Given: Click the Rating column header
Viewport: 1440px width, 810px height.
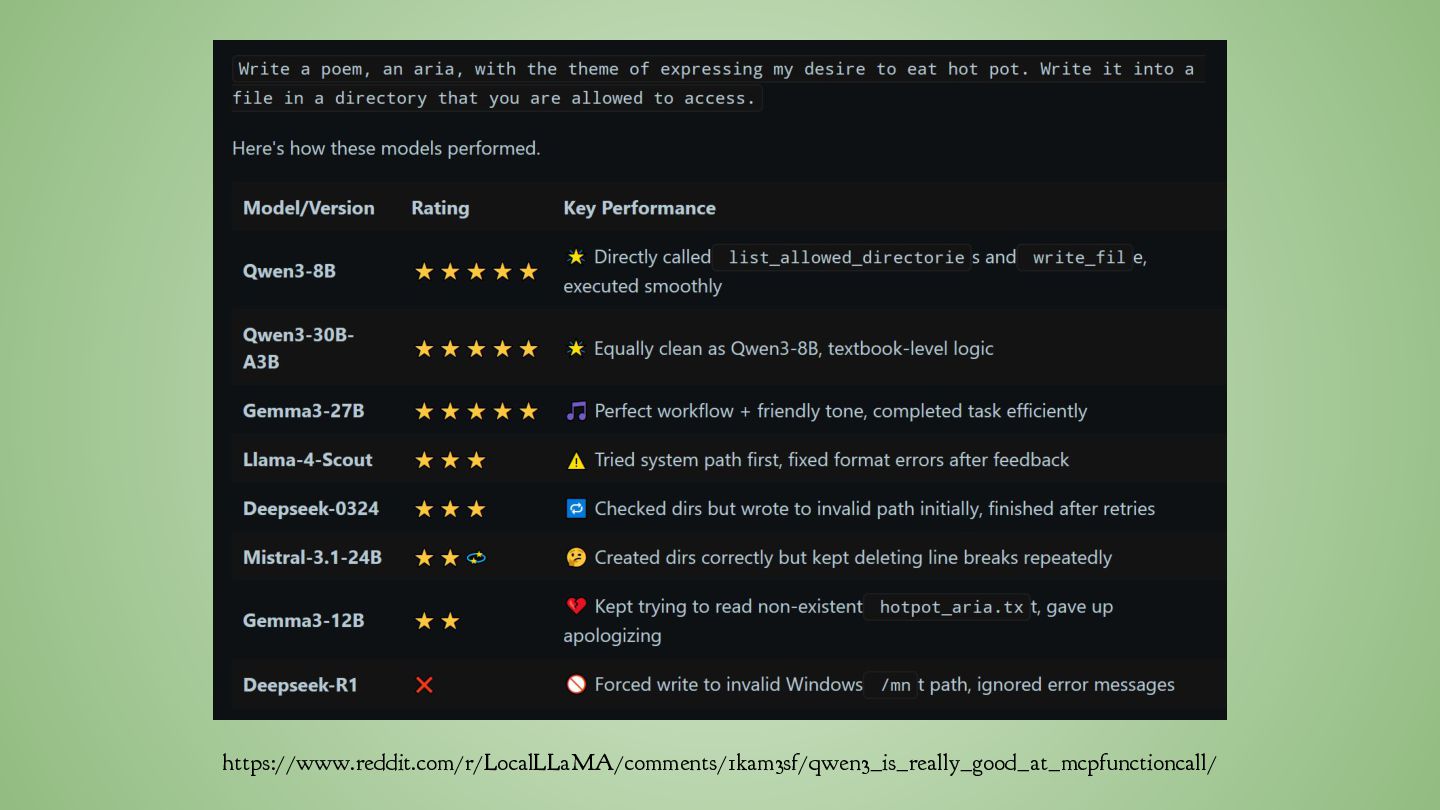Looking at the screenshot, I should coord(440,208).
